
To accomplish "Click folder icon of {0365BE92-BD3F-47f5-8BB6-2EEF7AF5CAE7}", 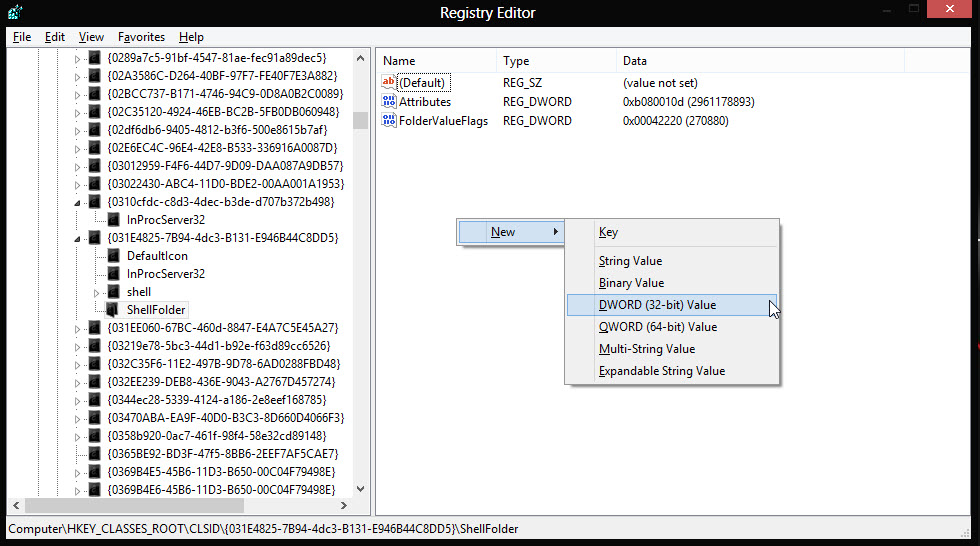I will tap(94, 454).
